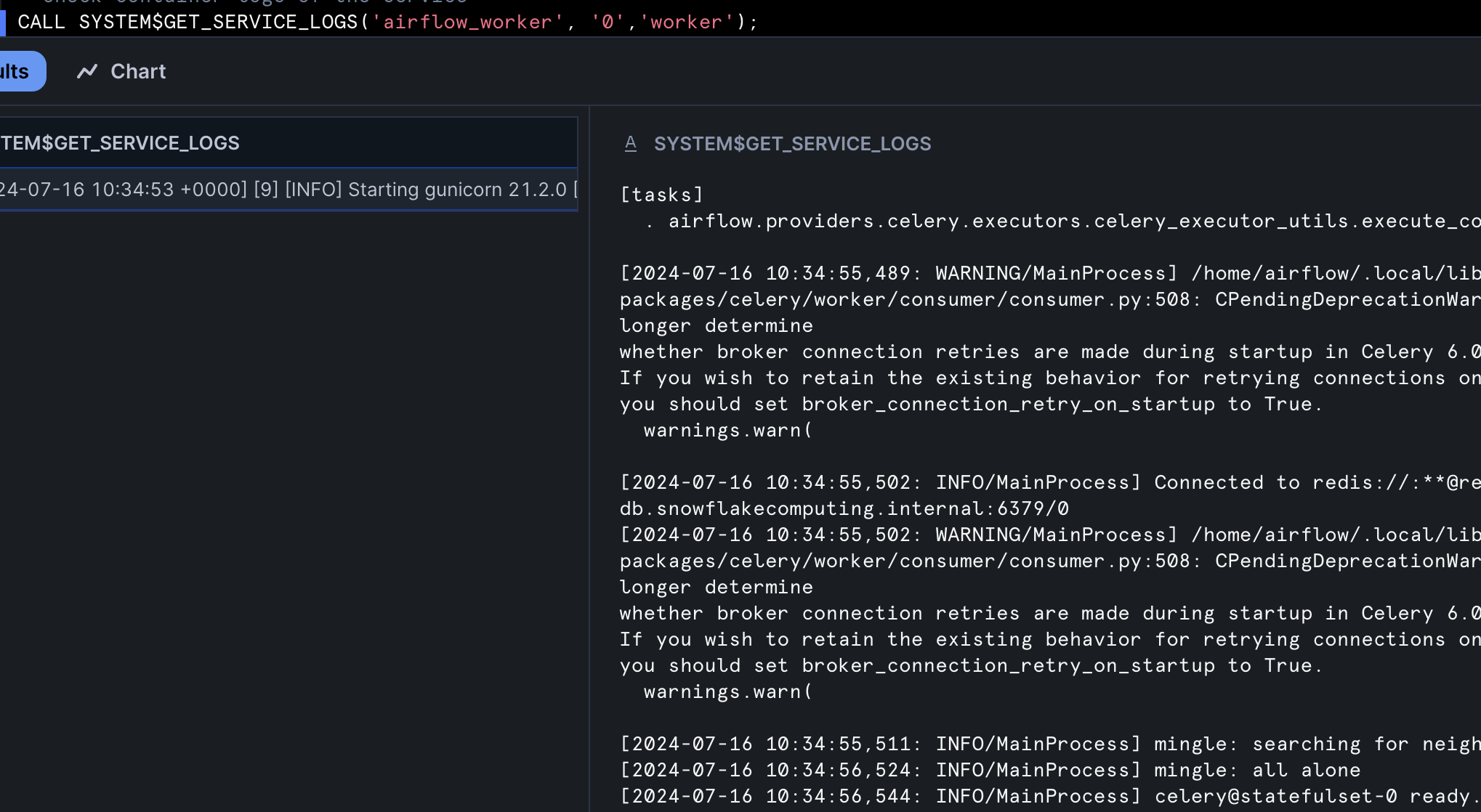
Task: Click the Chart line-graph icon
Action: (x=87, y=71)
